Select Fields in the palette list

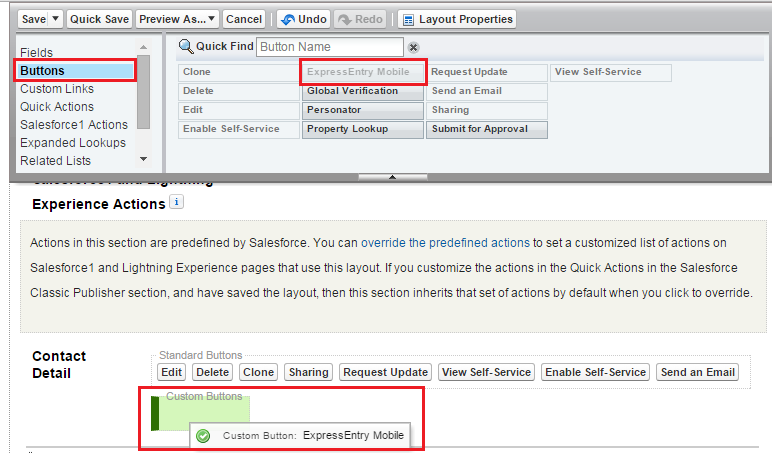coord(36,52)
